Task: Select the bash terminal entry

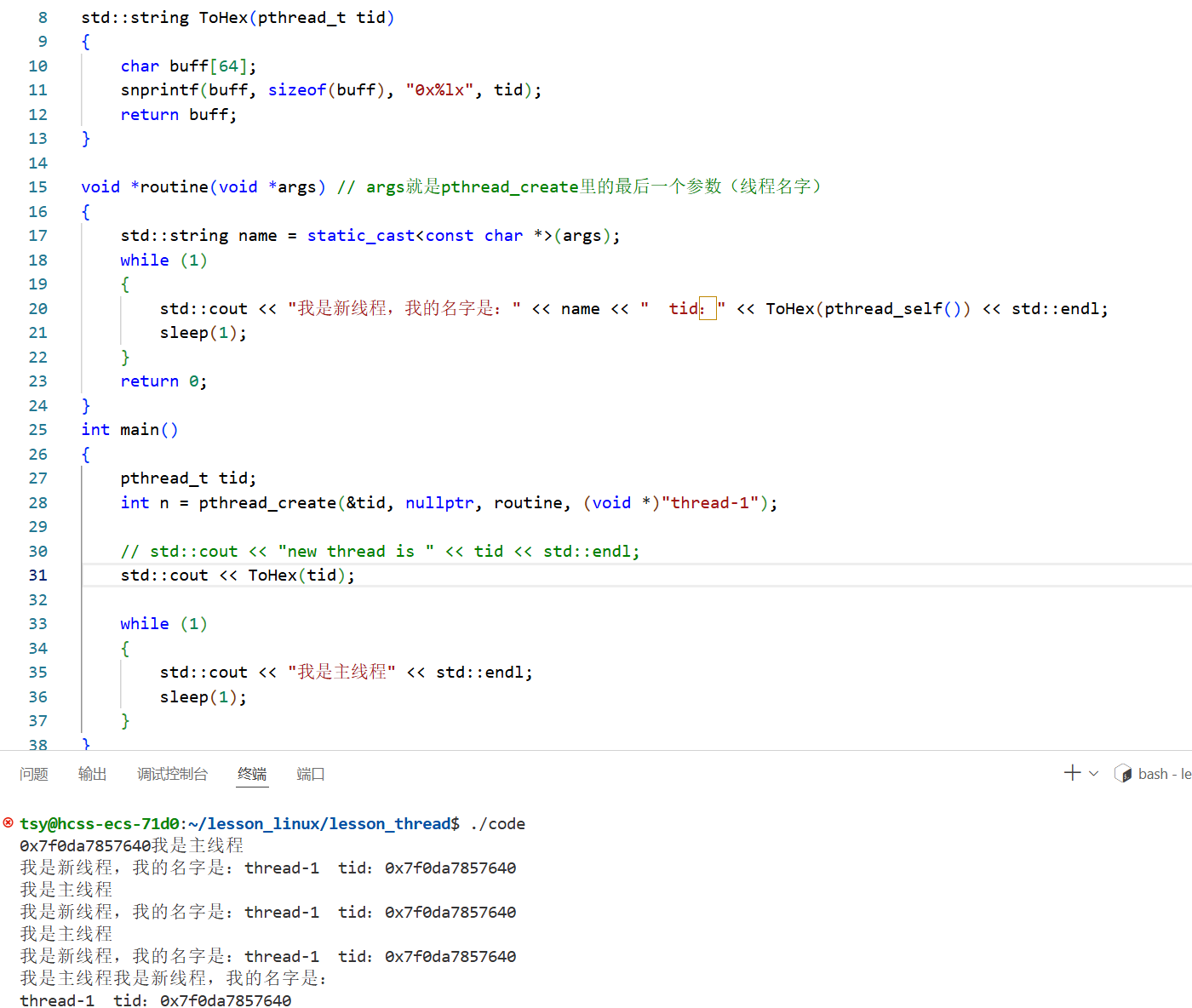Action: click(x=1153, y=774)
